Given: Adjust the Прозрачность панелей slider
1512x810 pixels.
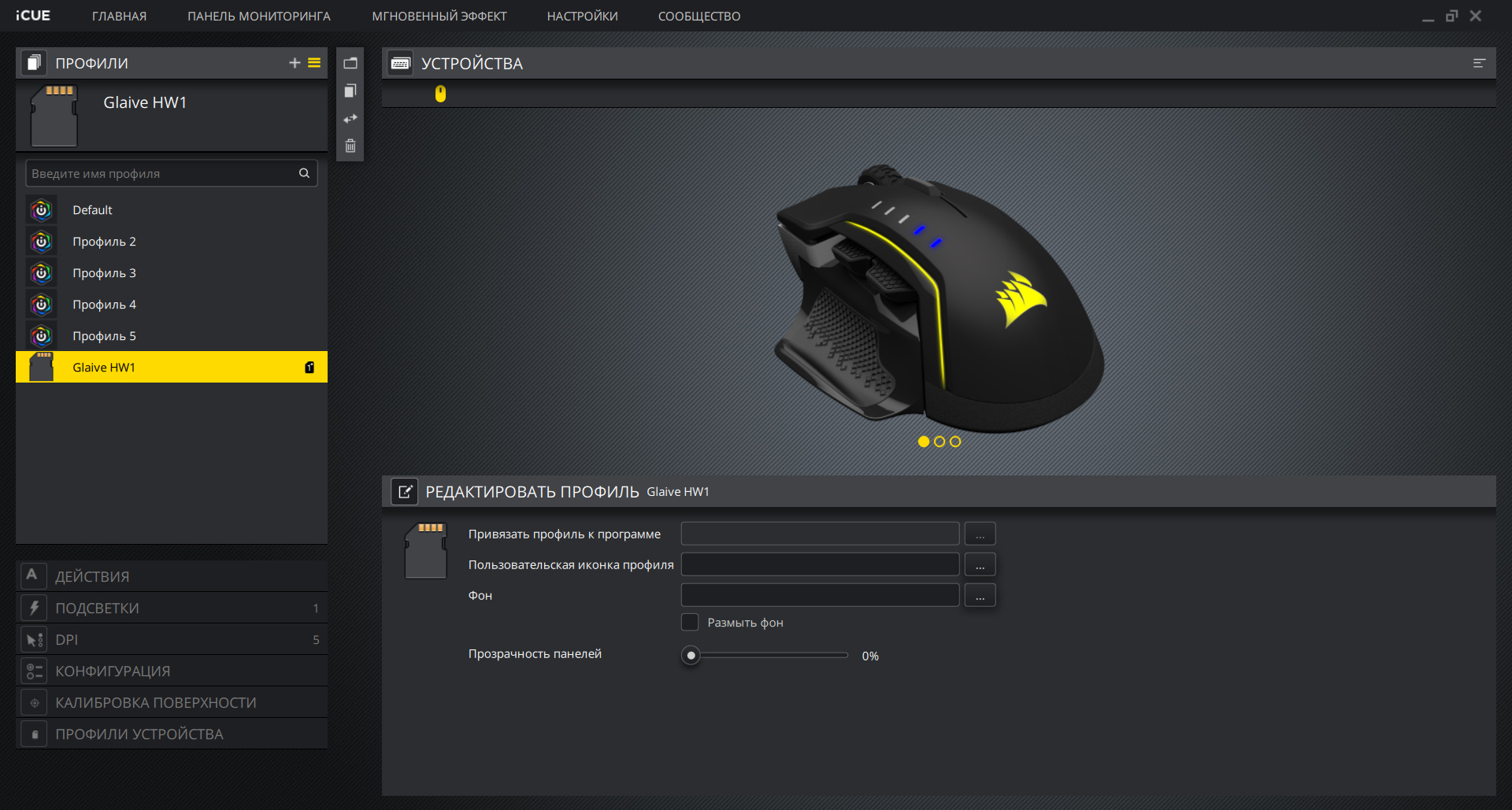Looking at the screenshot, I should [691, 656].
